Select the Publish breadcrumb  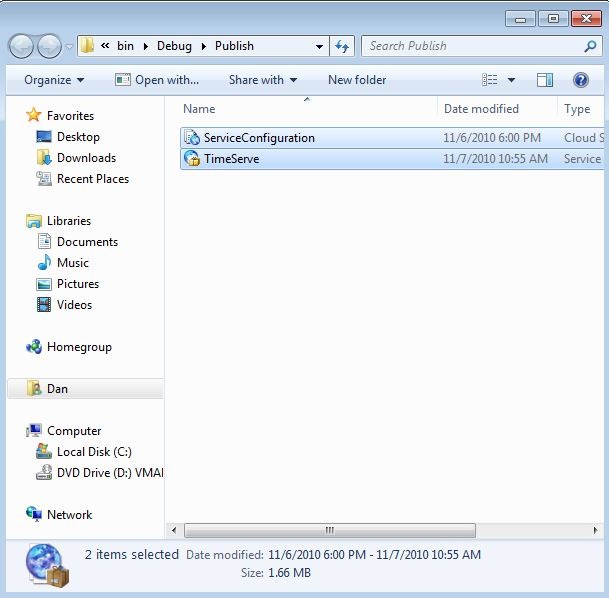click(234, 46)
